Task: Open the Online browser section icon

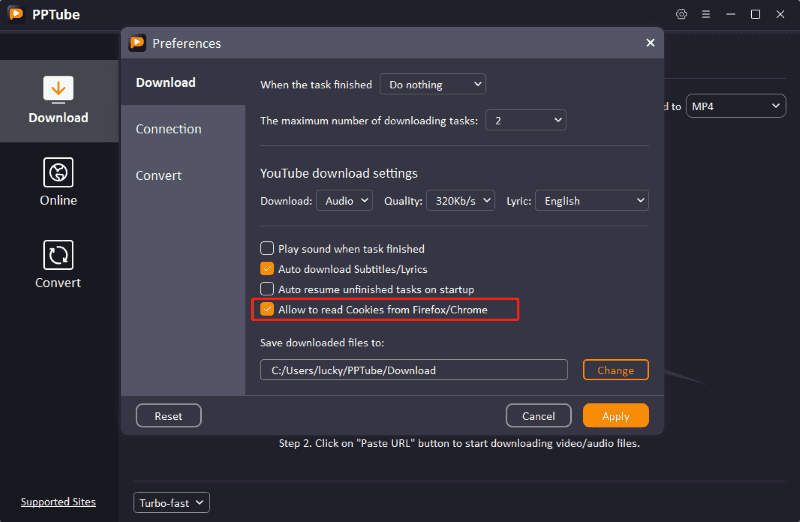Action: click(x=58, y=172)
